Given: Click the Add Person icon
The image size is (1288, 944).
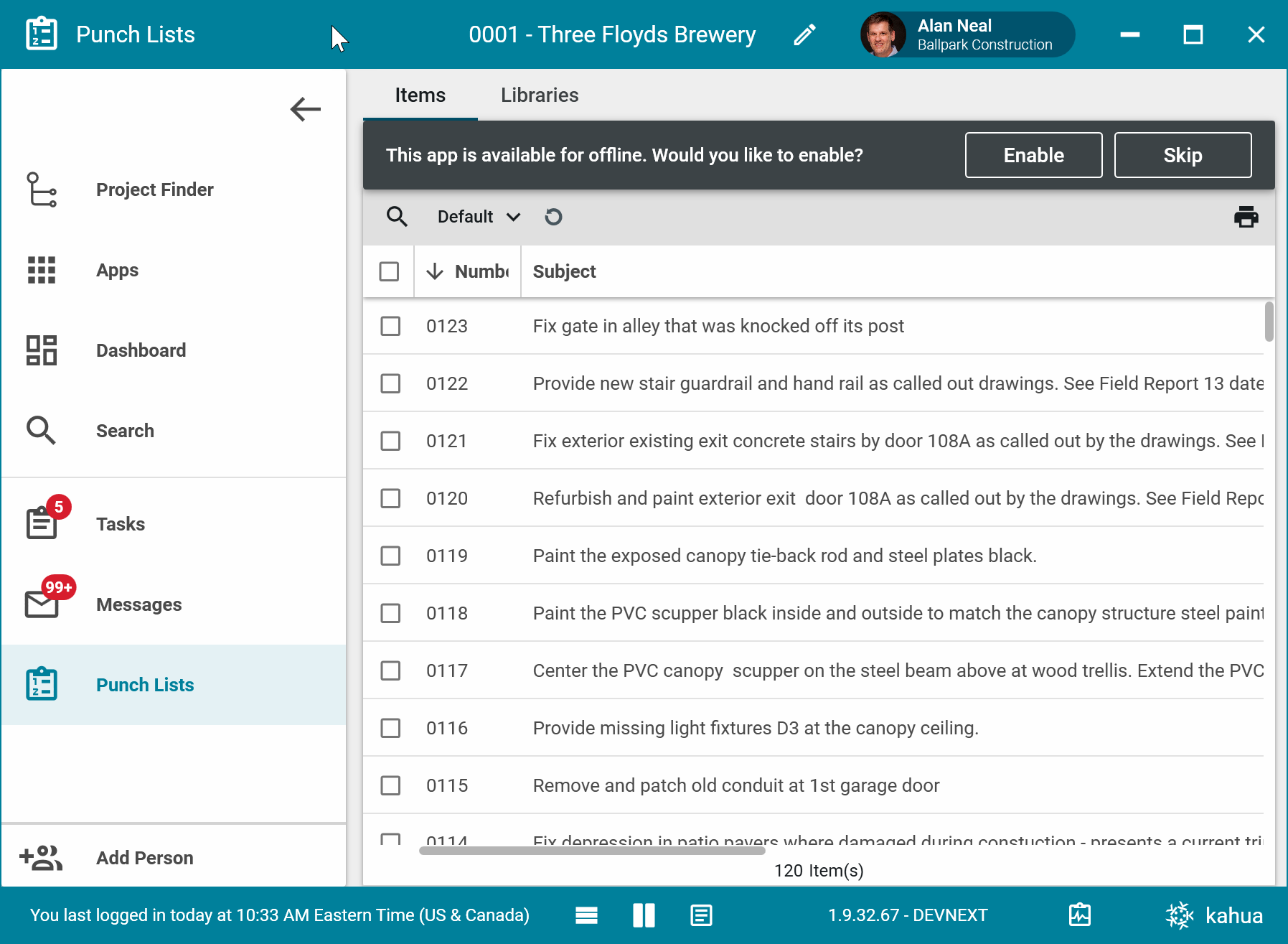Looking at the screenshot, I should coord(41,858).
